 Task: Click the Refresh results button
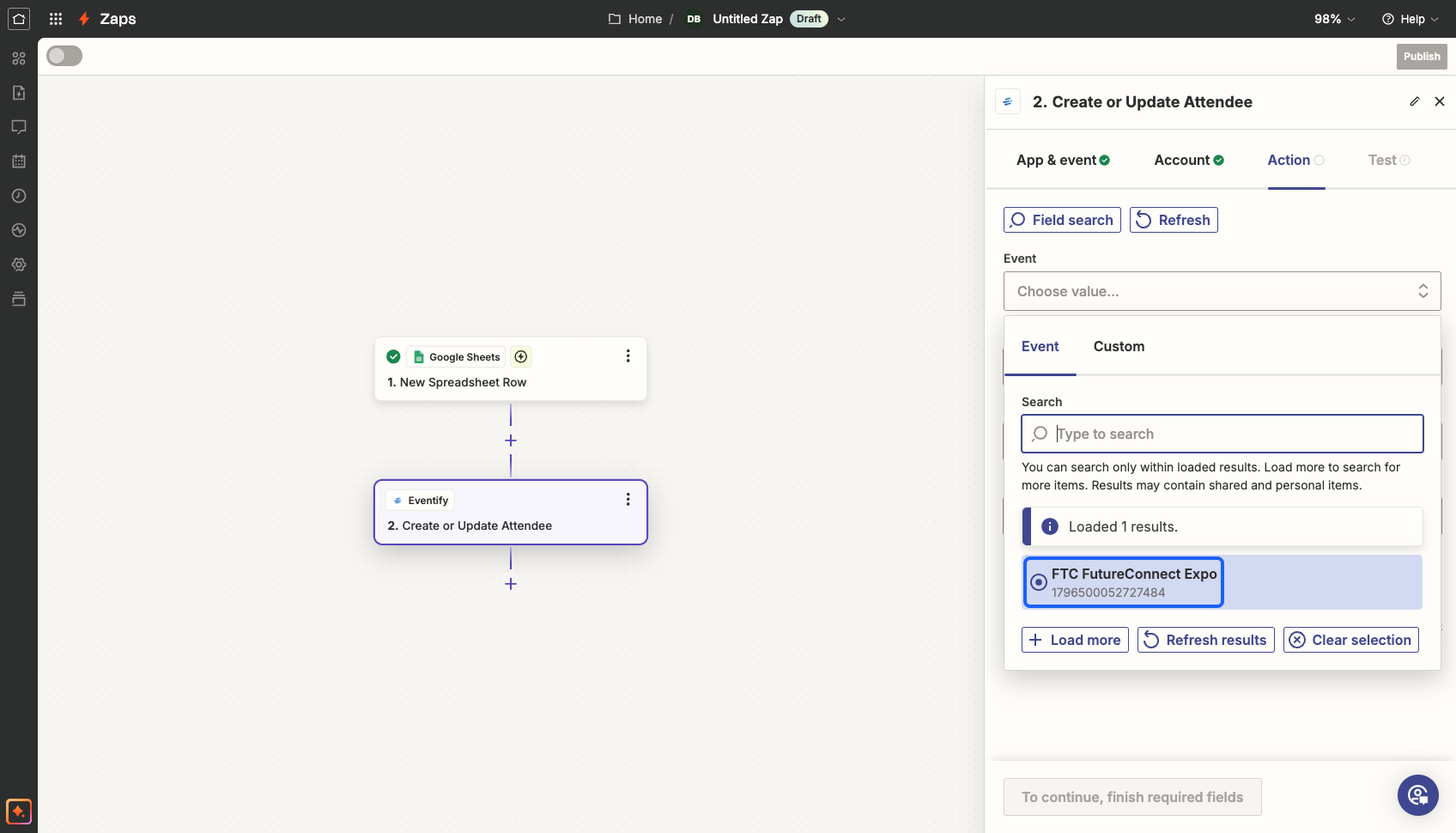pyautogui.click(x=1206, y=640)
